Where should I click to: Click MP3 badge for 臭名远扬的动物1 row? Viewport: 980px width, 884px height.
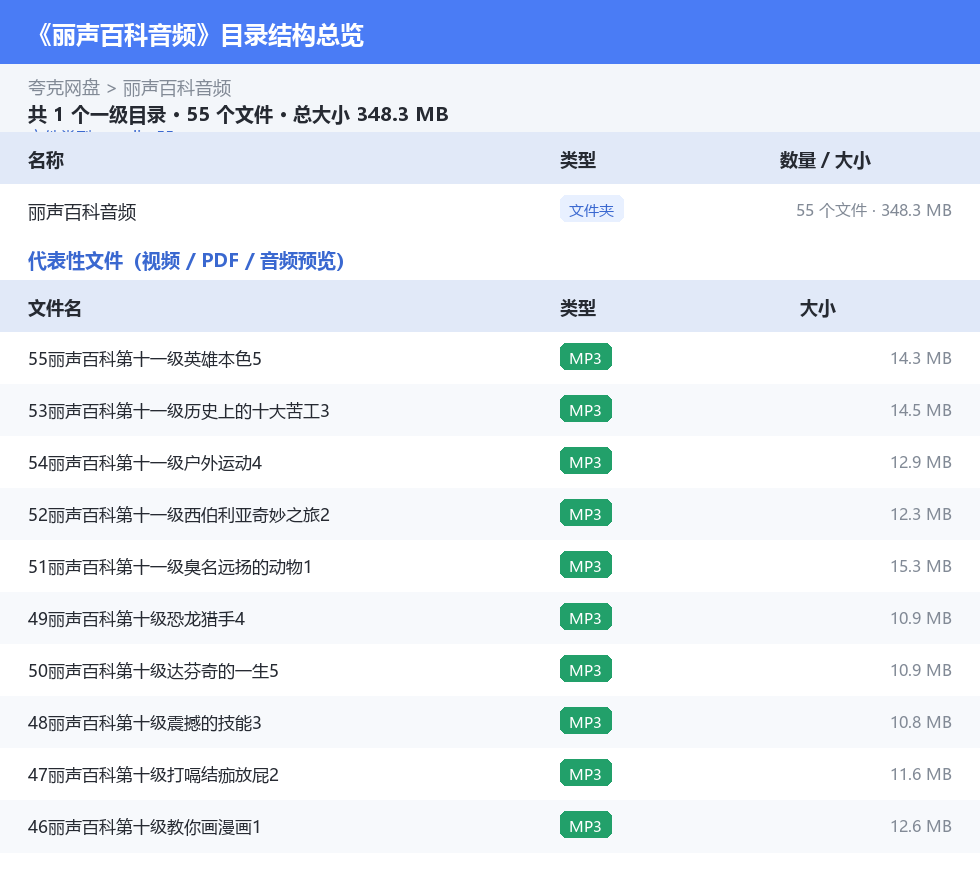(586, 565)
